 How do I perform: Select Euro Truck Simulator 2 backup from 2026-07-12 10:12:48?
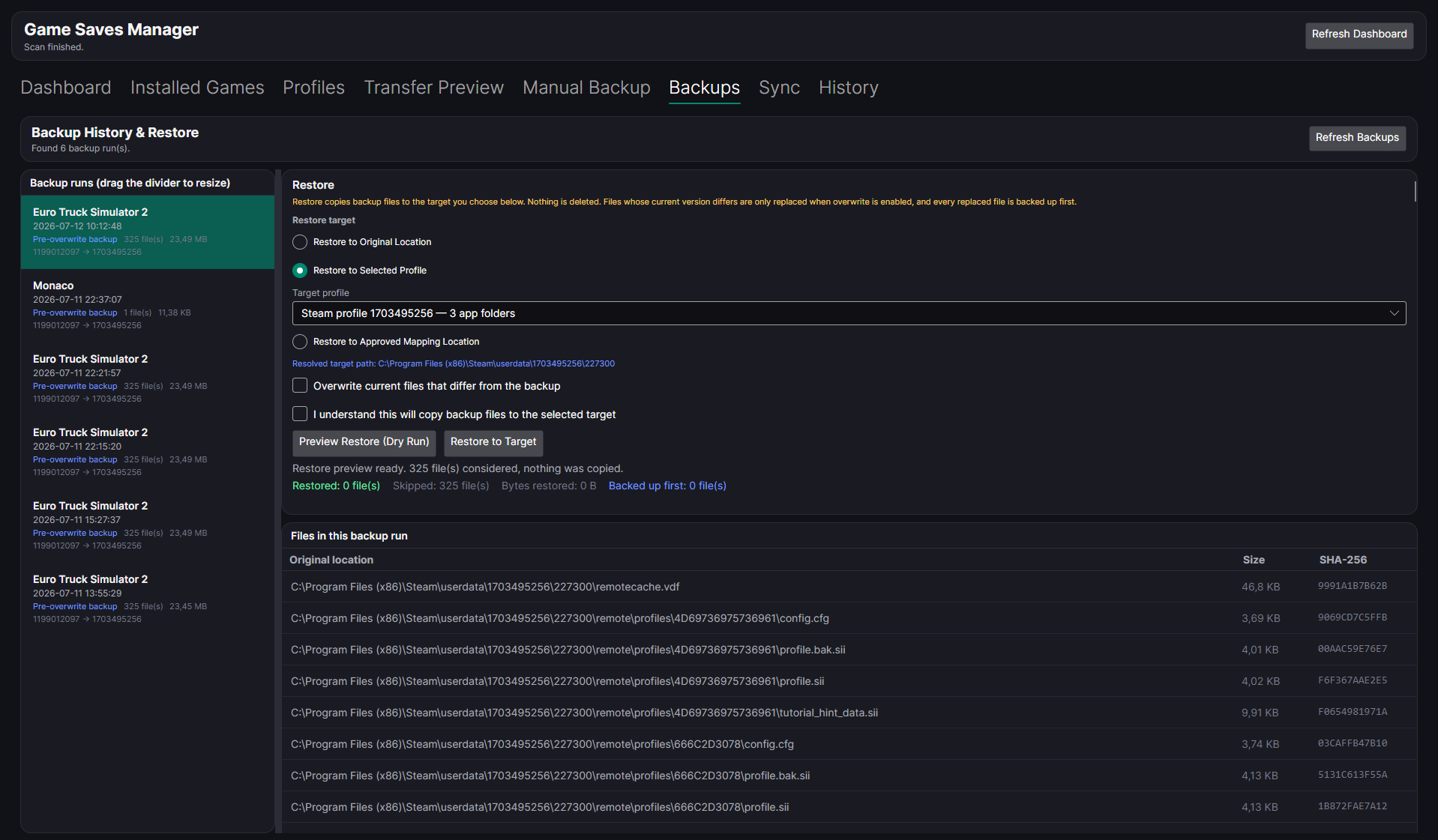(x=148, y=232)
